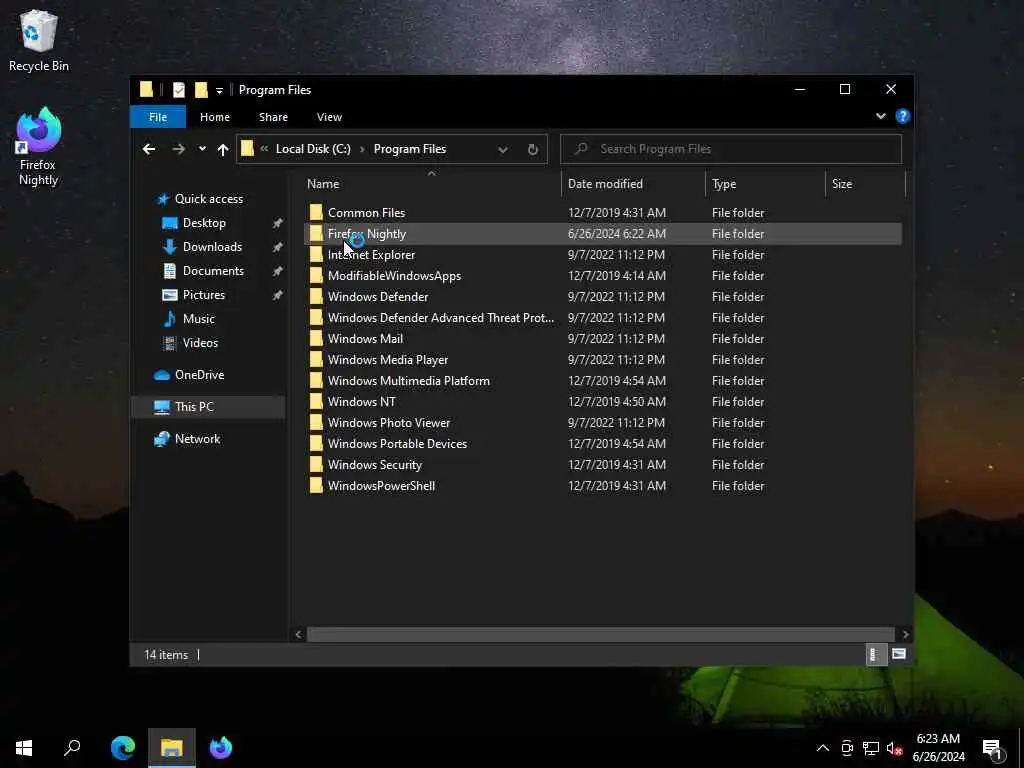Click the Properties quick access toolbar icon
Image resolution: width=1024 pixels, height=768 pixels.
pos(178,90)
